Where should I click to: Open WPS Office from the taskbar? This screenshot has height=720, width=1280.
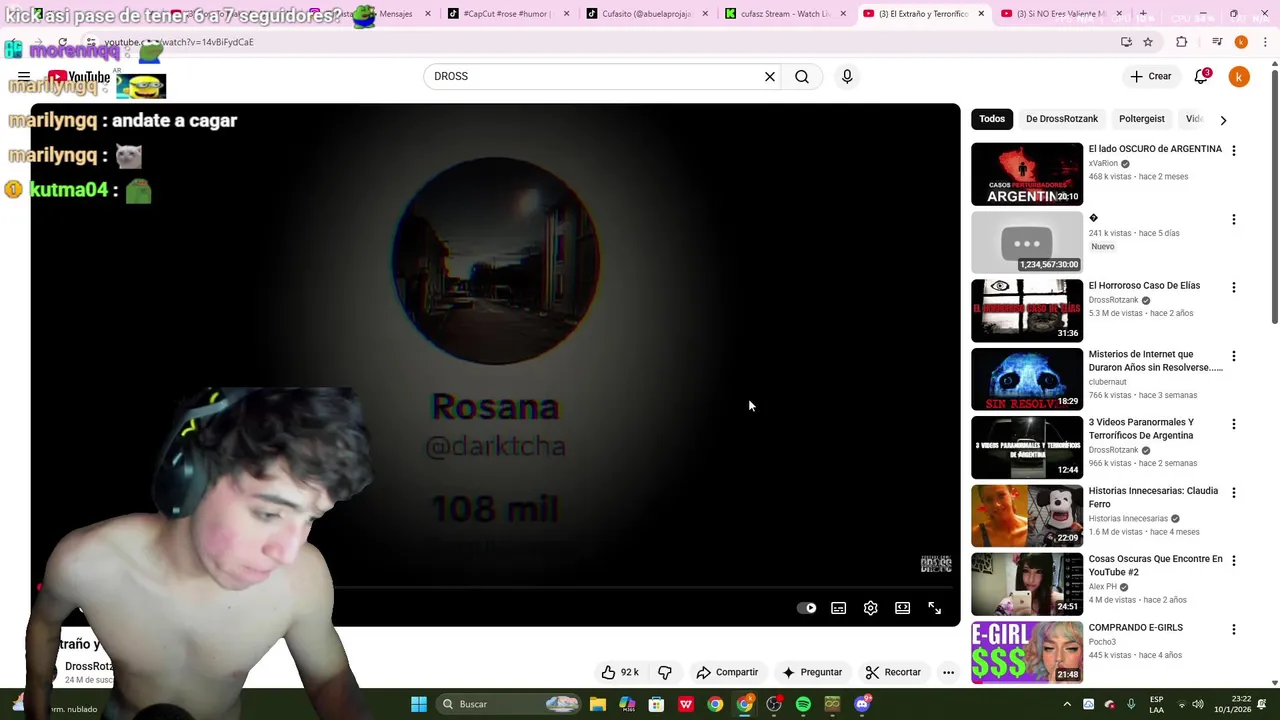click(x=686, y=704)
